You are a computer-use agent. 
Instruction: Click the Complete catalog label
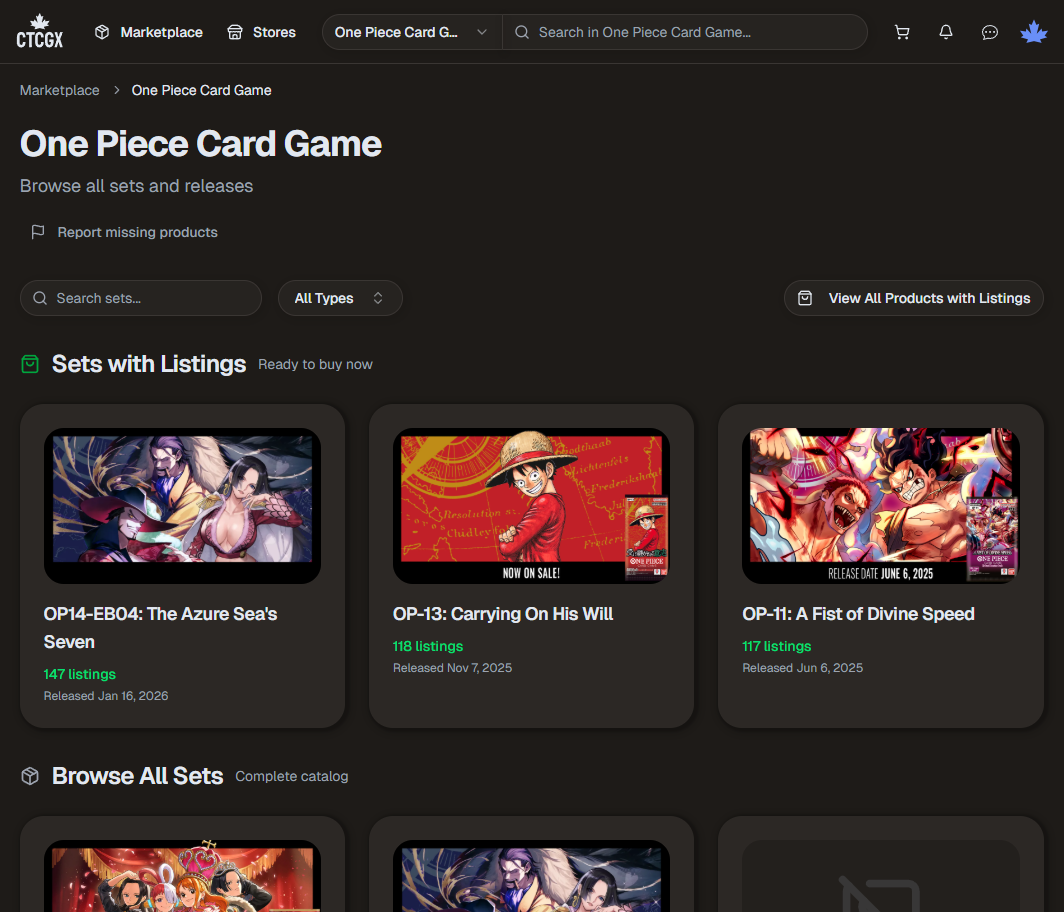[292, 776]
